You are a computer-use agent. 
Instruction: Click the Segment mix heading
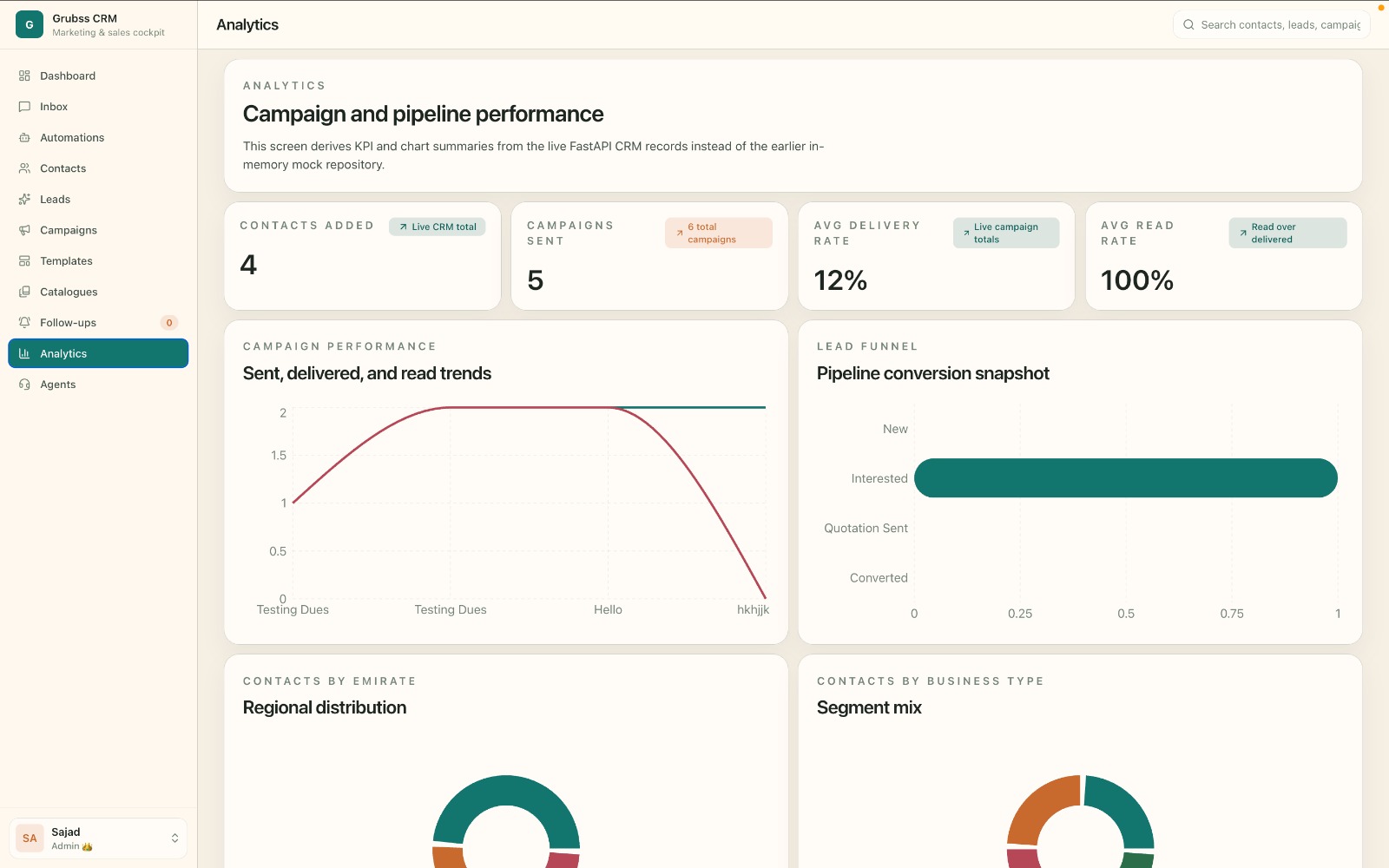[869, 707]
